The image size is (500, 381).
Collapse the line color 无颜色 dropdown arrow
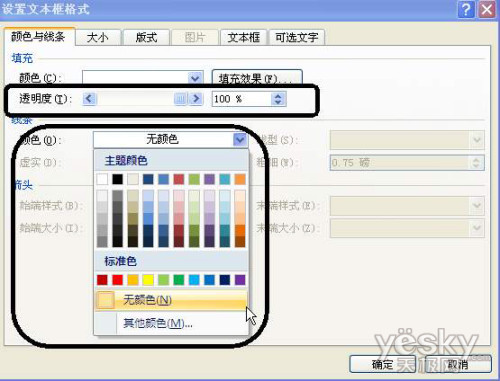click(x=240, y=140)
